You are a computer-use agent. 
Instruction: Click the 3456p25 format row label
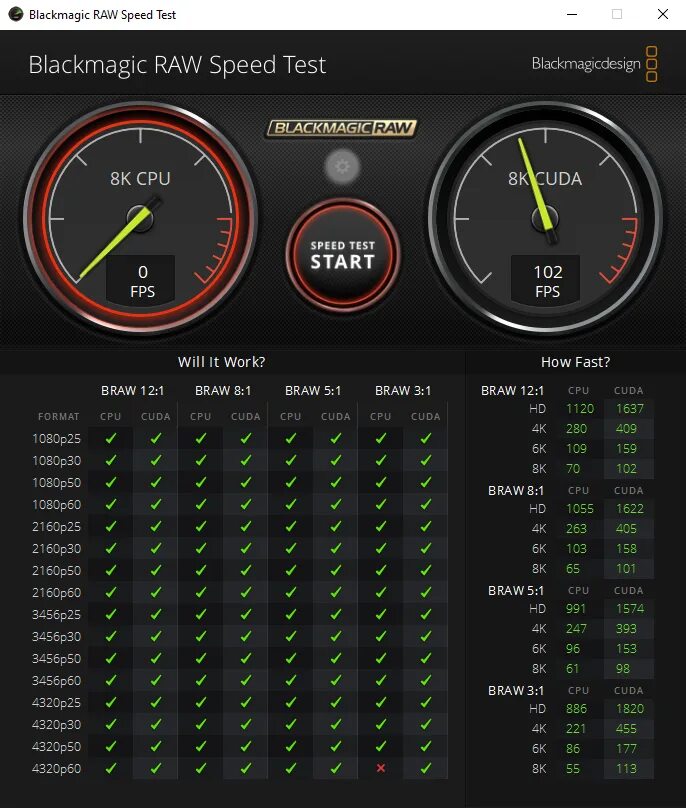[x=56, y=615]
